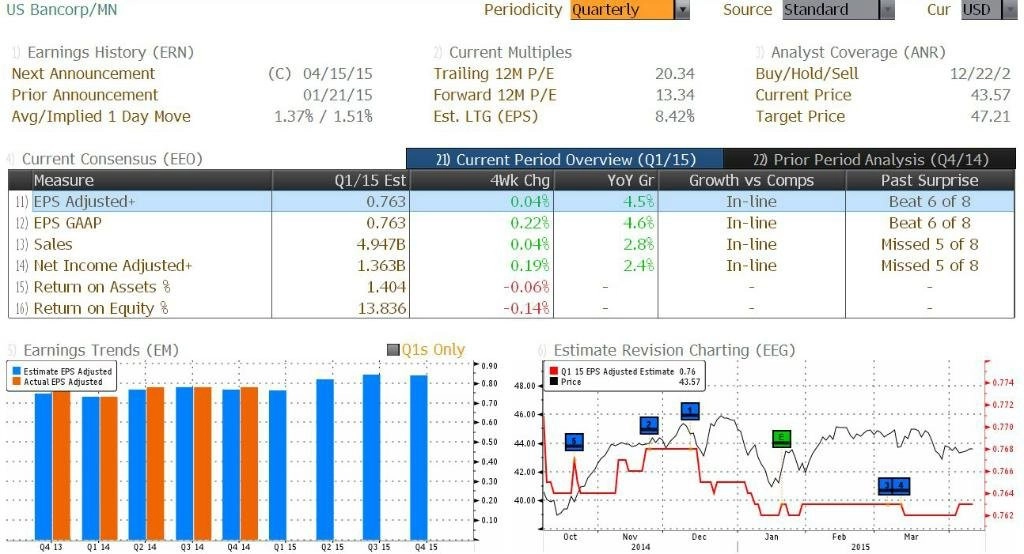This screenshot has width=1024, height=554.
Task: Click Sales estimate value 4.947B
Action: pyautogui.click(x=381, y=244)
